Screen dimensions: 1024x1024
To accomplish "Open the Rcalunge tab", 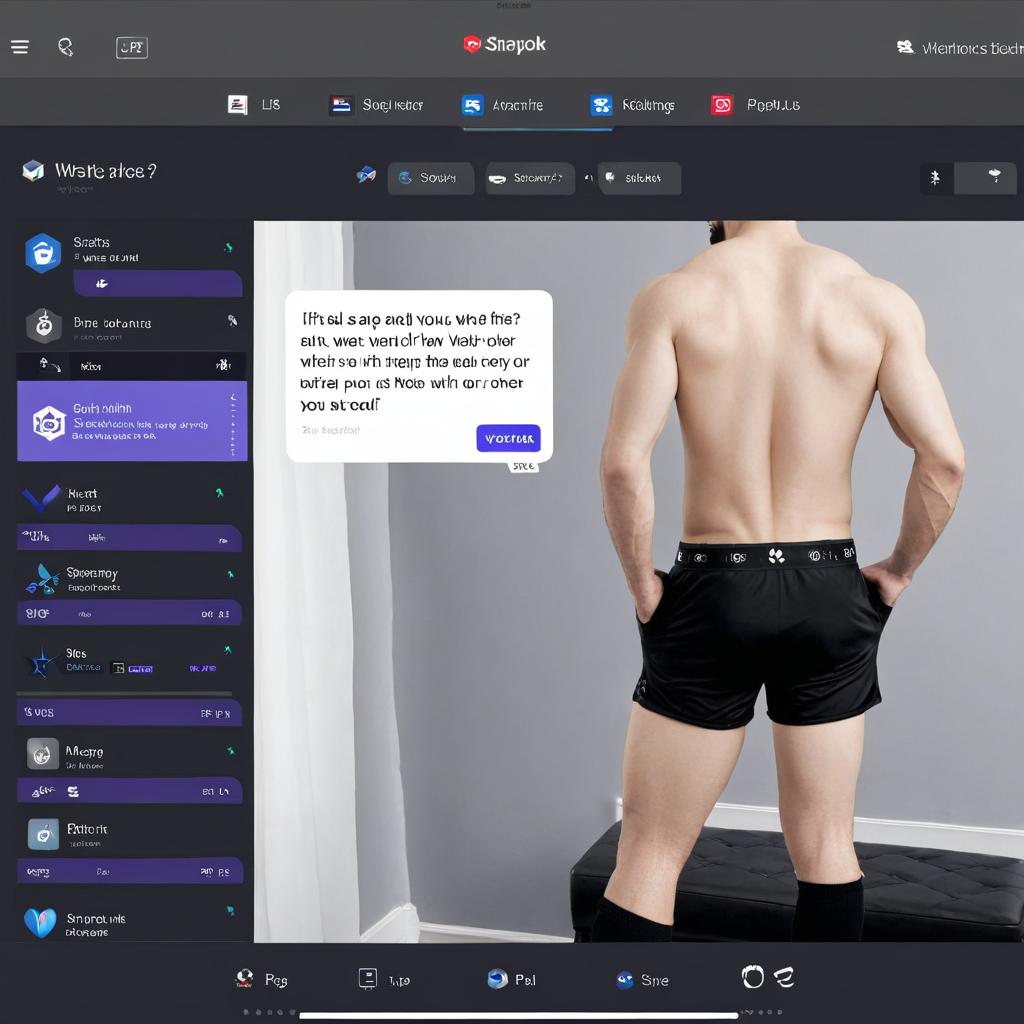I will pyautogui.click(x=632, y=105).
